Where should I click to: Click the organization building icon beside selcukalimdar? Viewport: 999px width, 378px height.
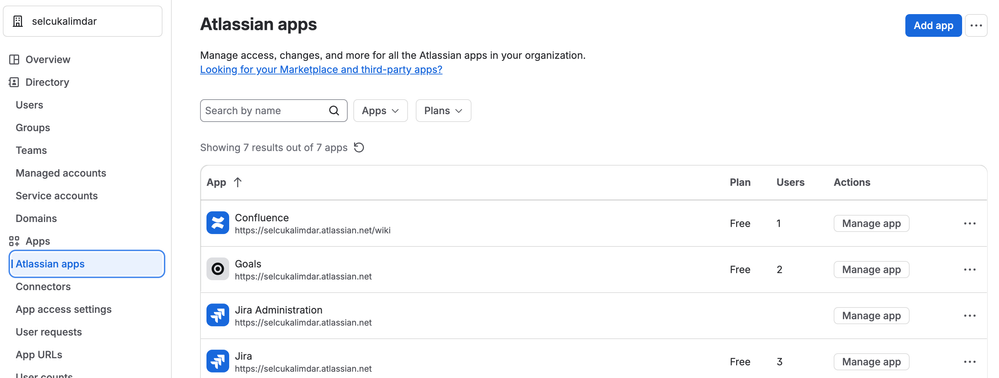18,21
